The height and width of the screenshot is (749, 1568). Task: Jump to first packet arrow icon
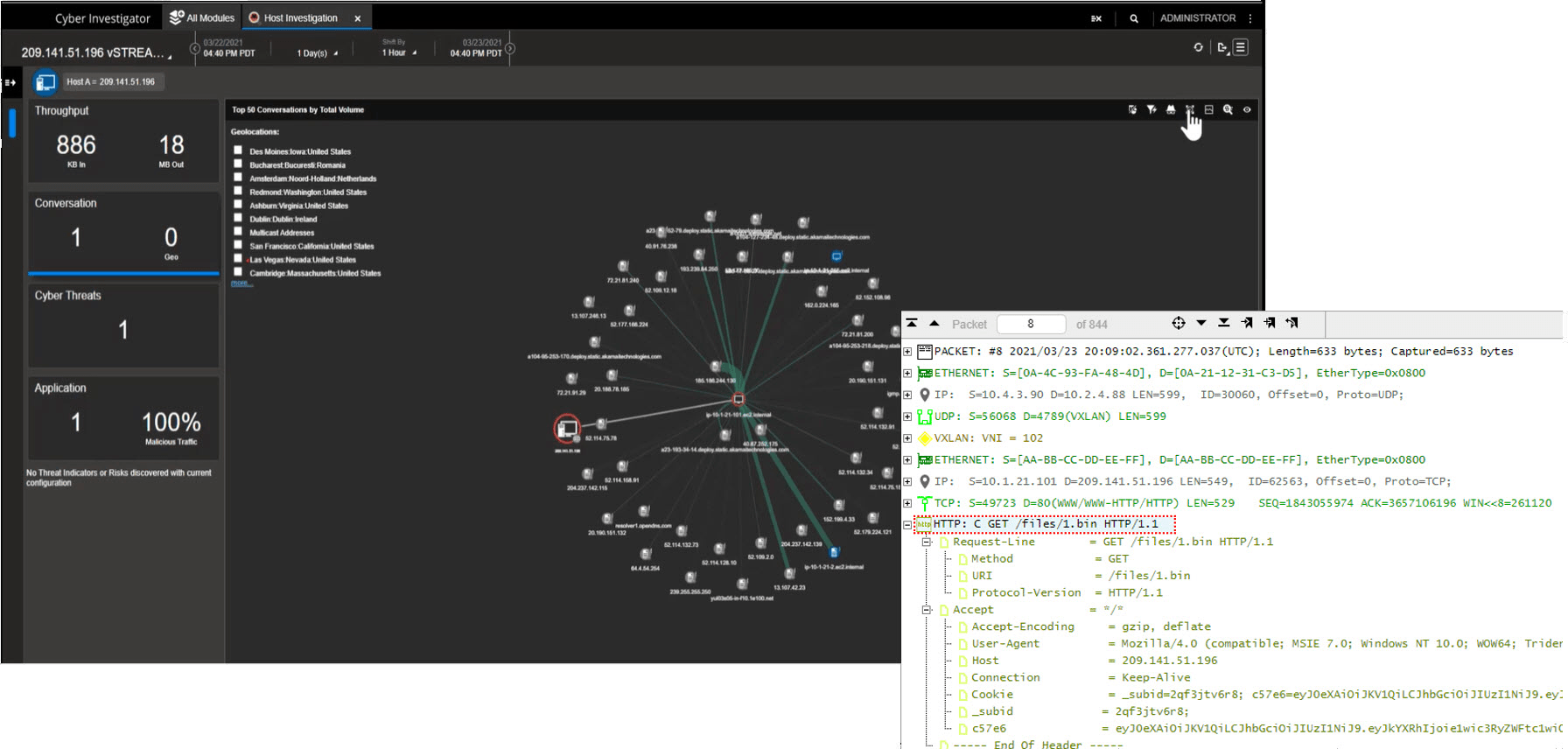pos(912,324)
